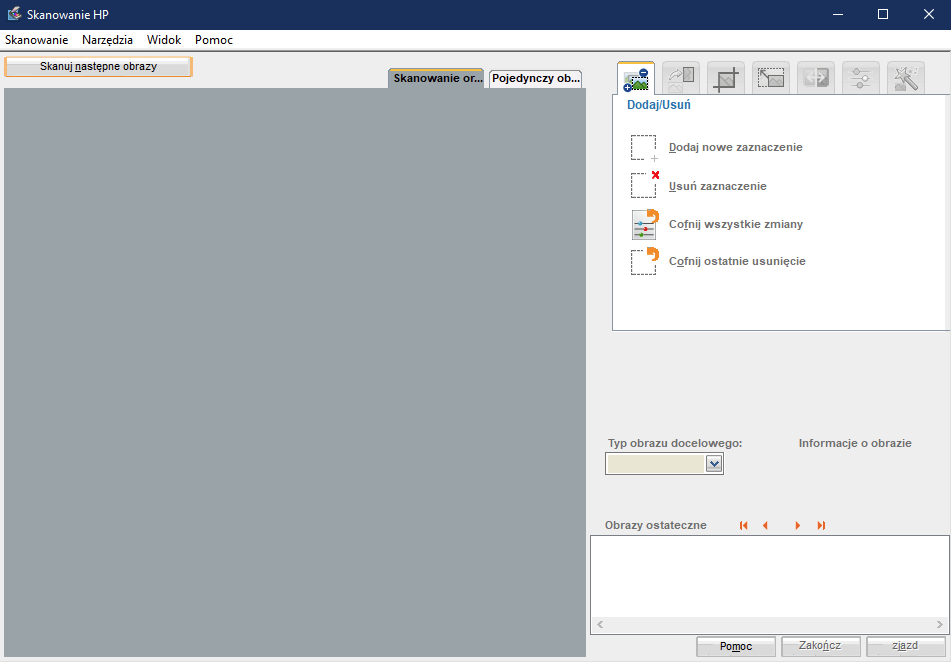Select the crop tool on the toolbar

[x=725, y=77]
